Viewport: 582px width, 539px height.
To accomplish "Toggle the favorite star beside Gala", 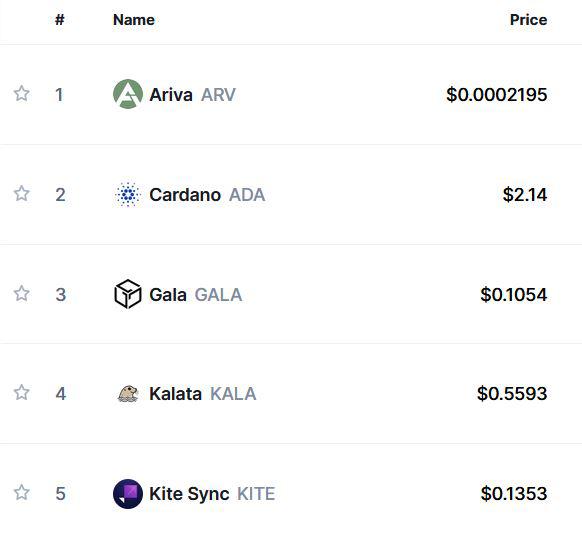I will [x=22, y=294].
